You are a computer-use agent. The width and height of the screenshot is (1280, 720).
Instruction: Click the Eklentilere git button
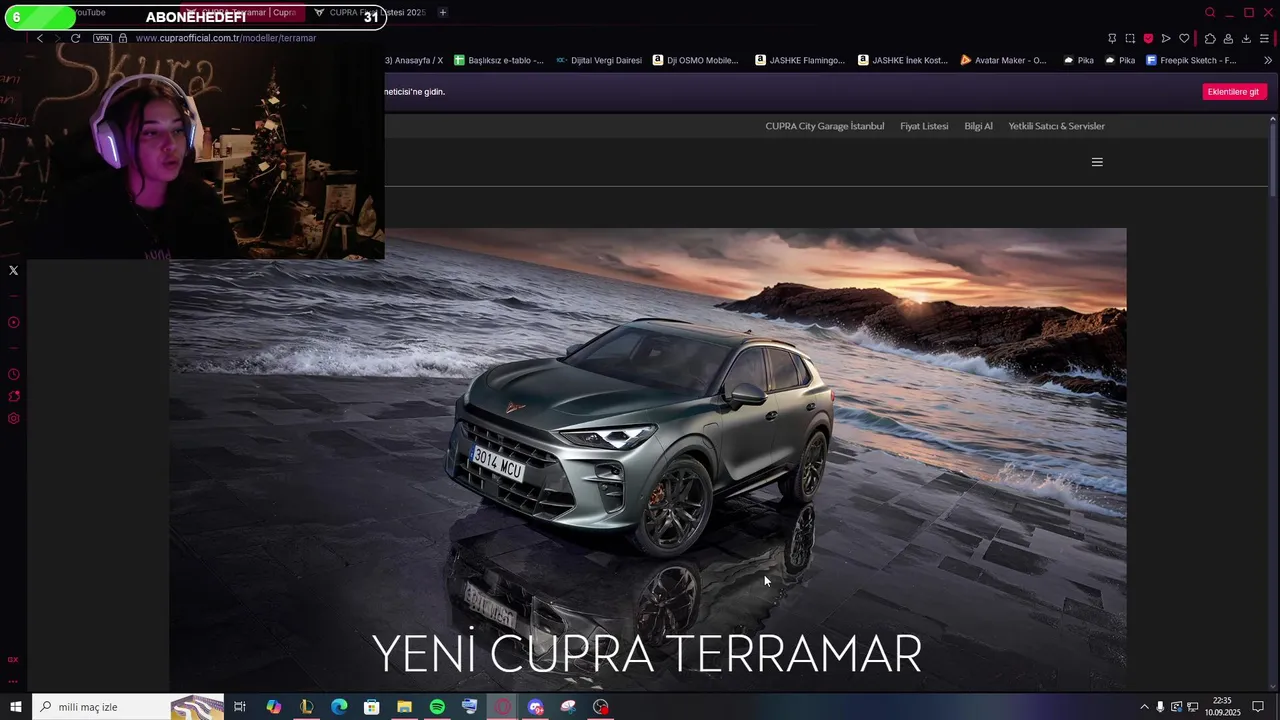pos(1234,92)
